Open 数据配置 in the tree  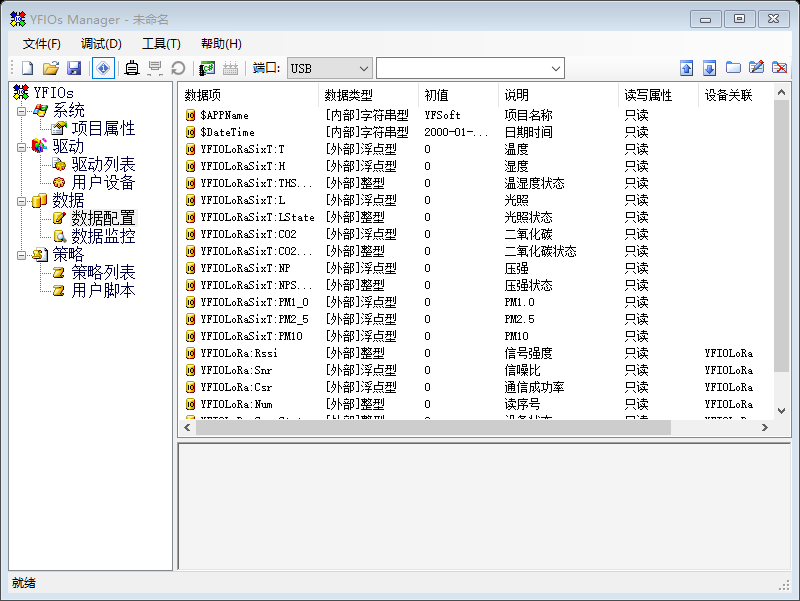coord(103,218)
